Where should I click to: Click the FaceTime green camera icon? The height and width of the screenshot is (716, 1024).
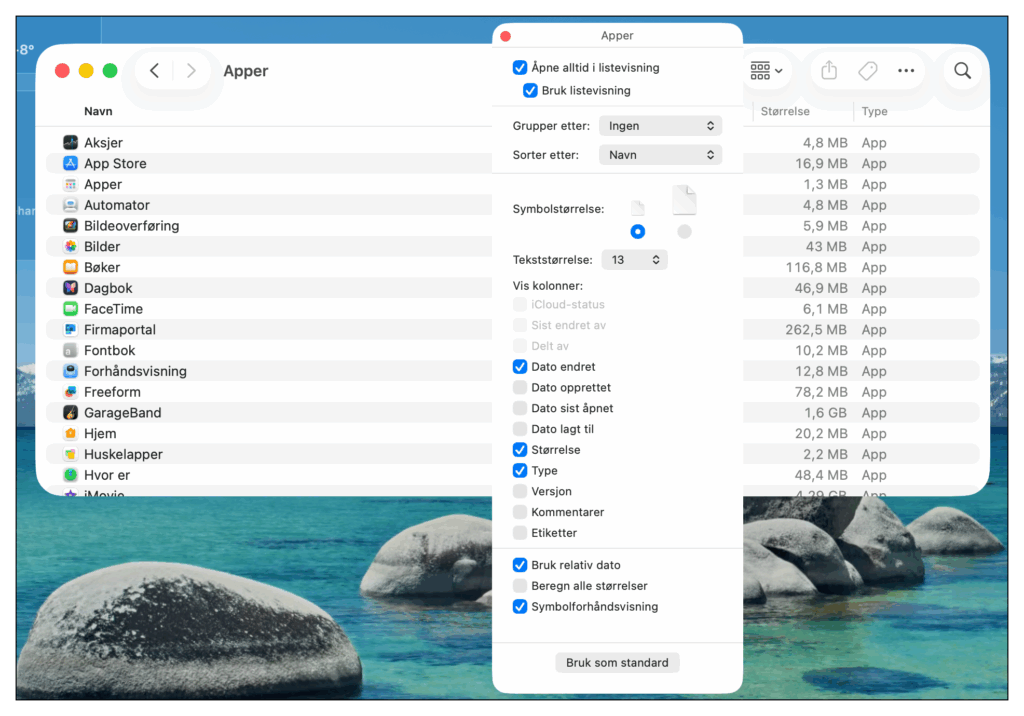(x=71, y=309)
